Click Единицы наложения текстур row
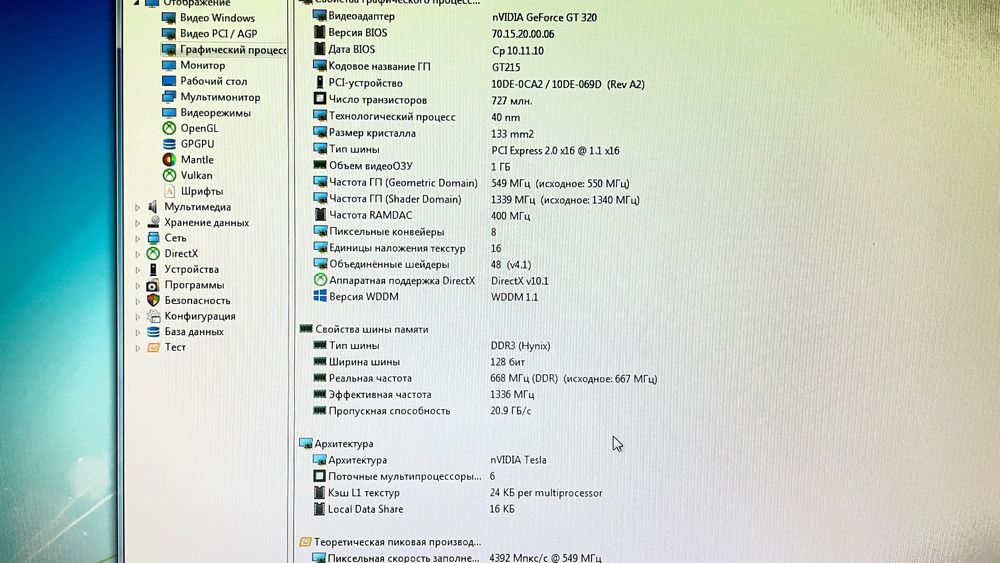Screen dimensions: 1000x563 point(407,248)
